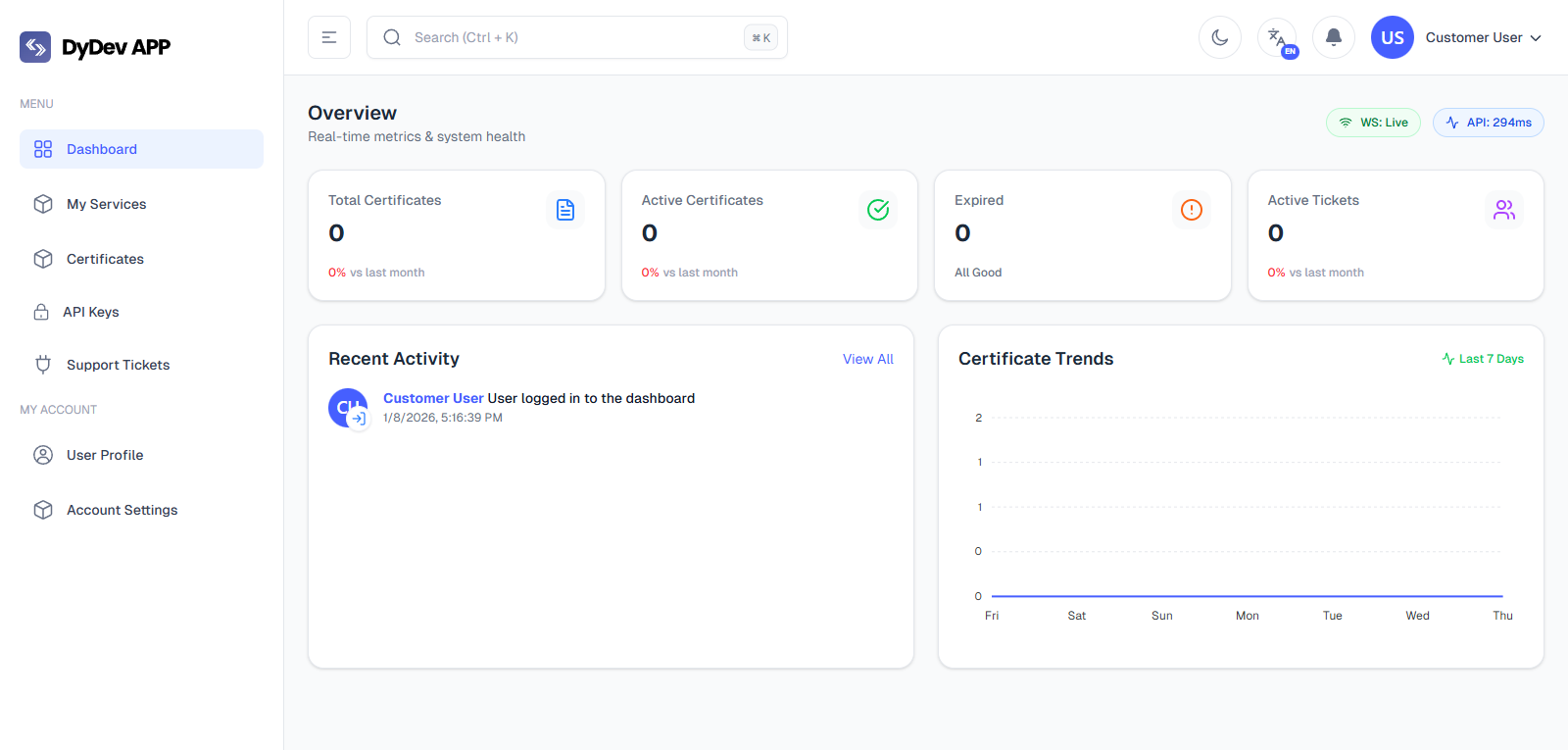Click the Total Certificates document icon
This screenshot has width=1568, height=750.
565,210
